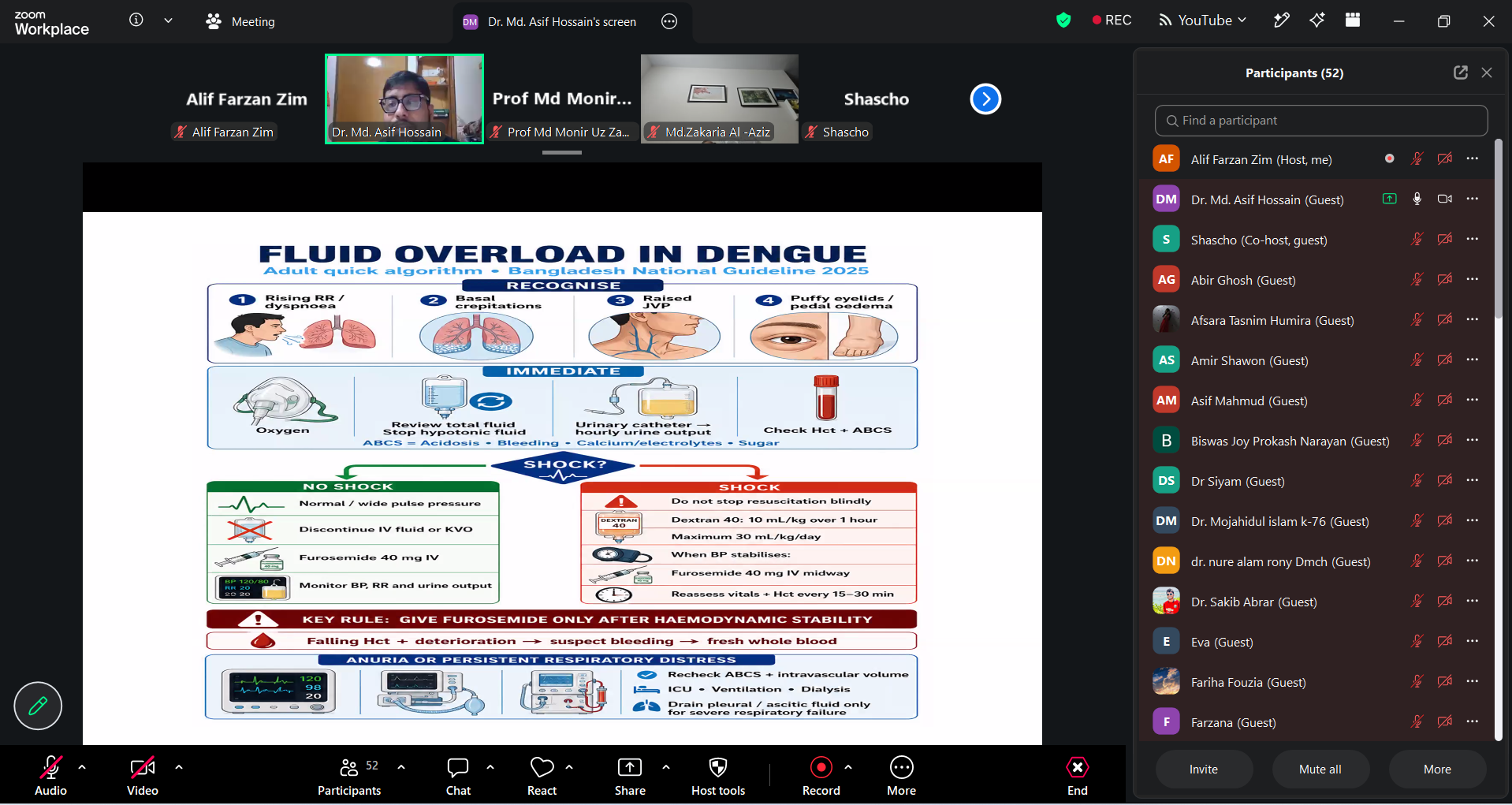Open more options for Farzana
1512x805 pixels.
(1473, 721)
